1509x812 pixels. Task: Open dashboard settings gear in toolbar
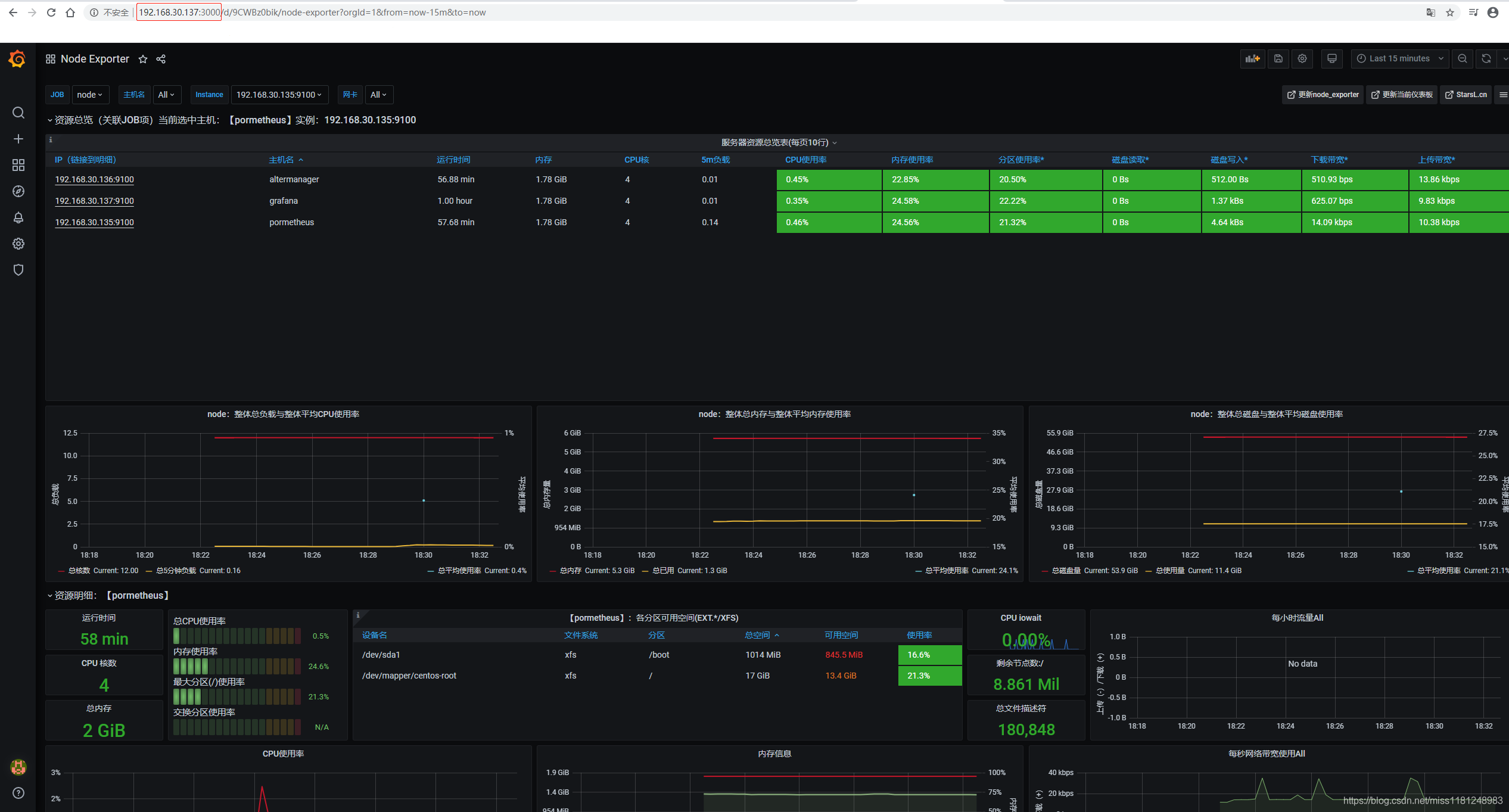click(1302, 58)
